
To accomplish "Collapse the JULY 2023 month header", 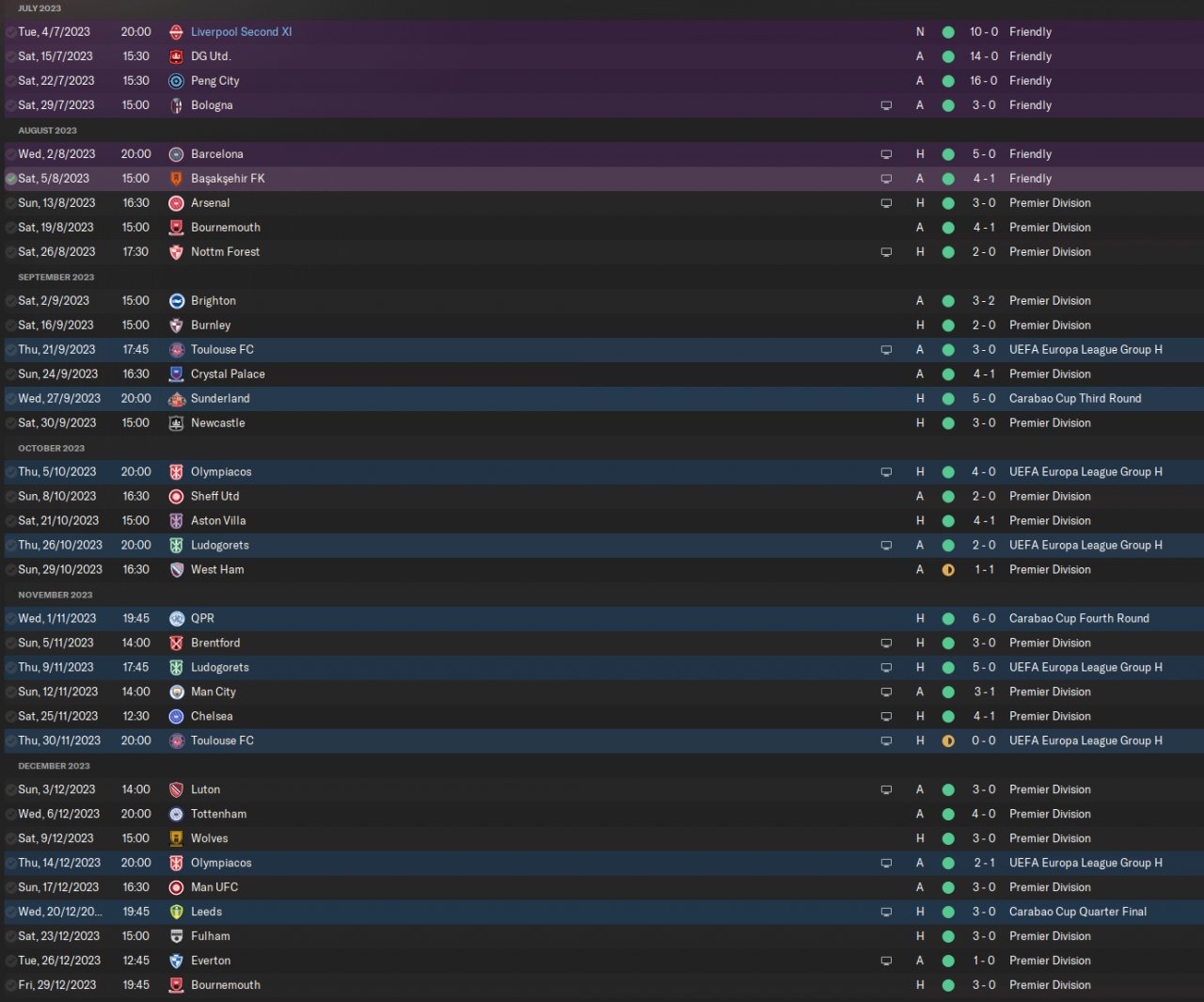I will [40, 8].
